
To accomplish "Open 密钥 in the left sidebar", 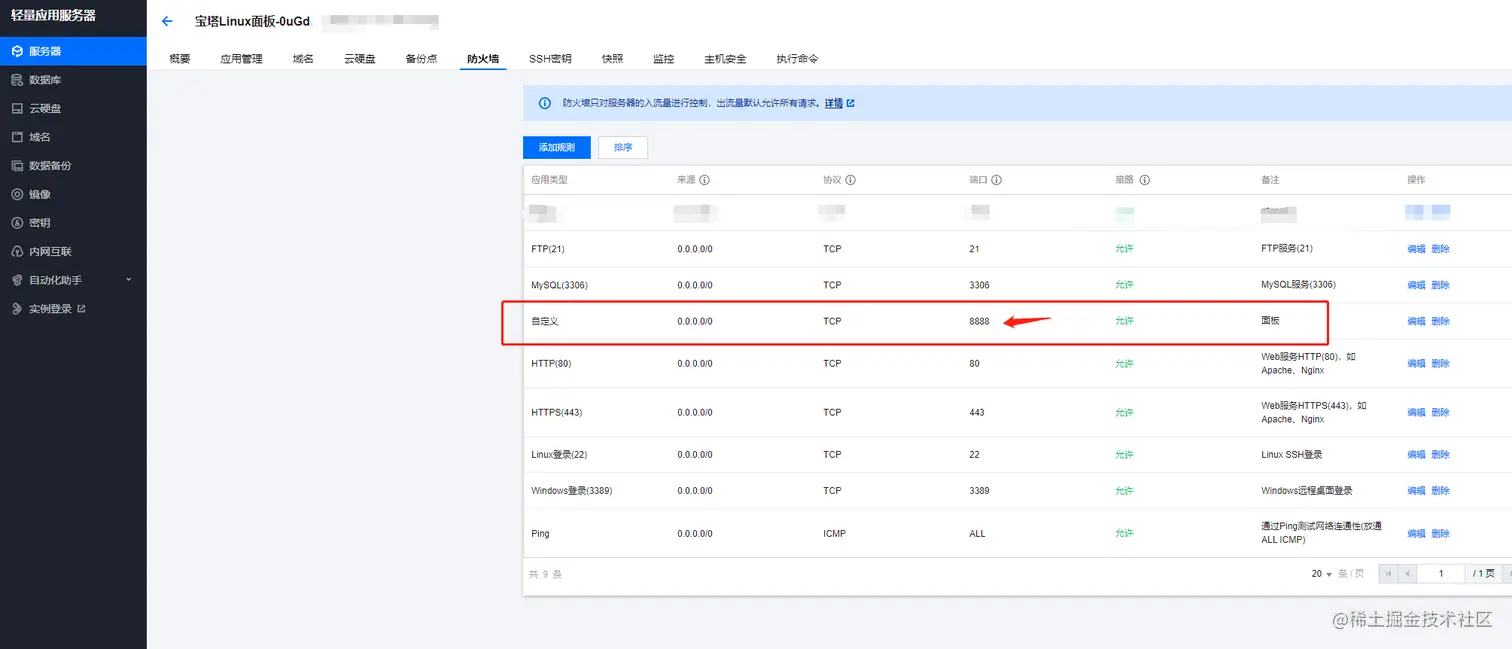I will pyautogui.click(x=73, y=223).
